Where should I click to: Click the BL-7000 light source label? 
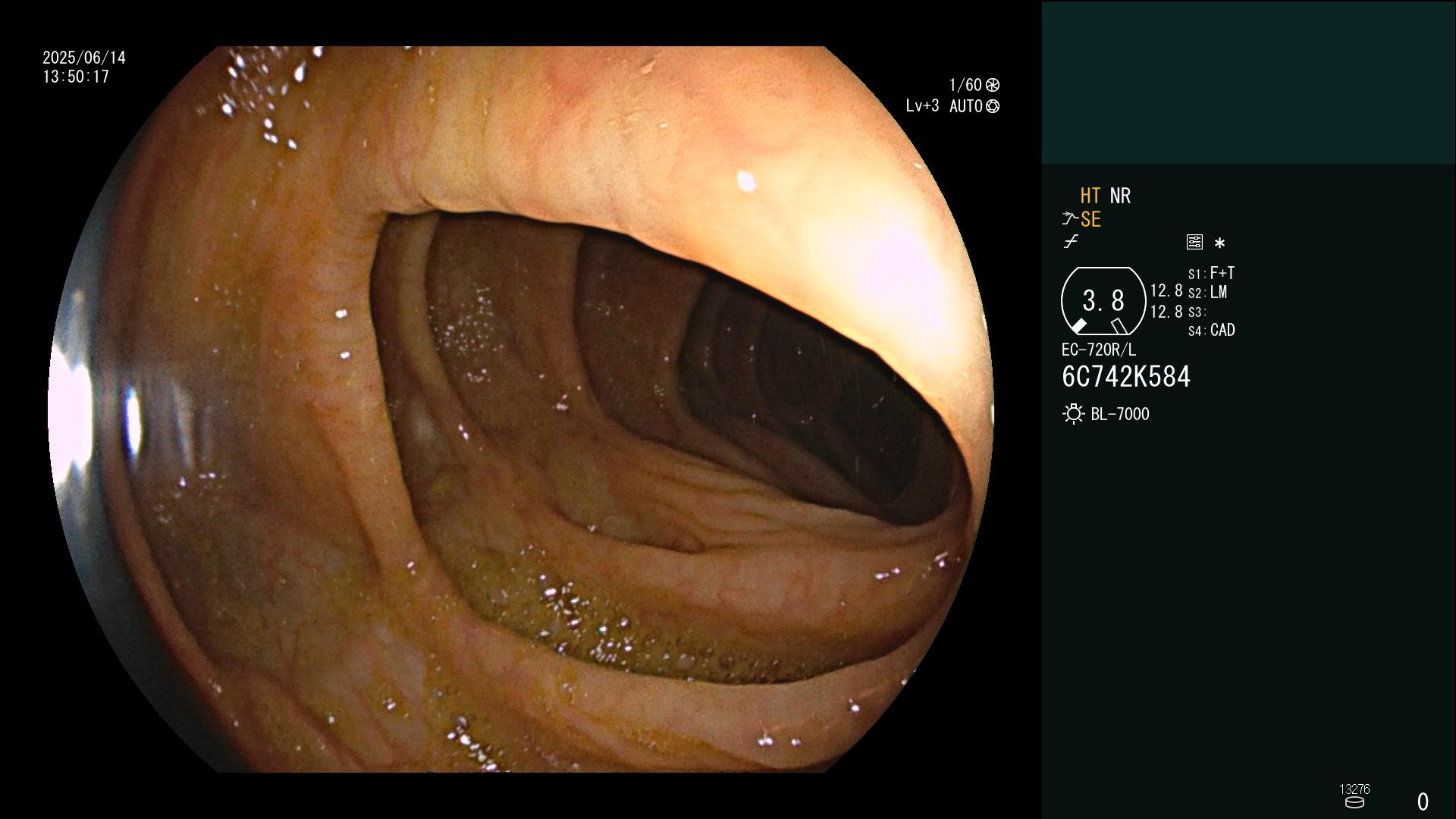(x=1120, y=414)
